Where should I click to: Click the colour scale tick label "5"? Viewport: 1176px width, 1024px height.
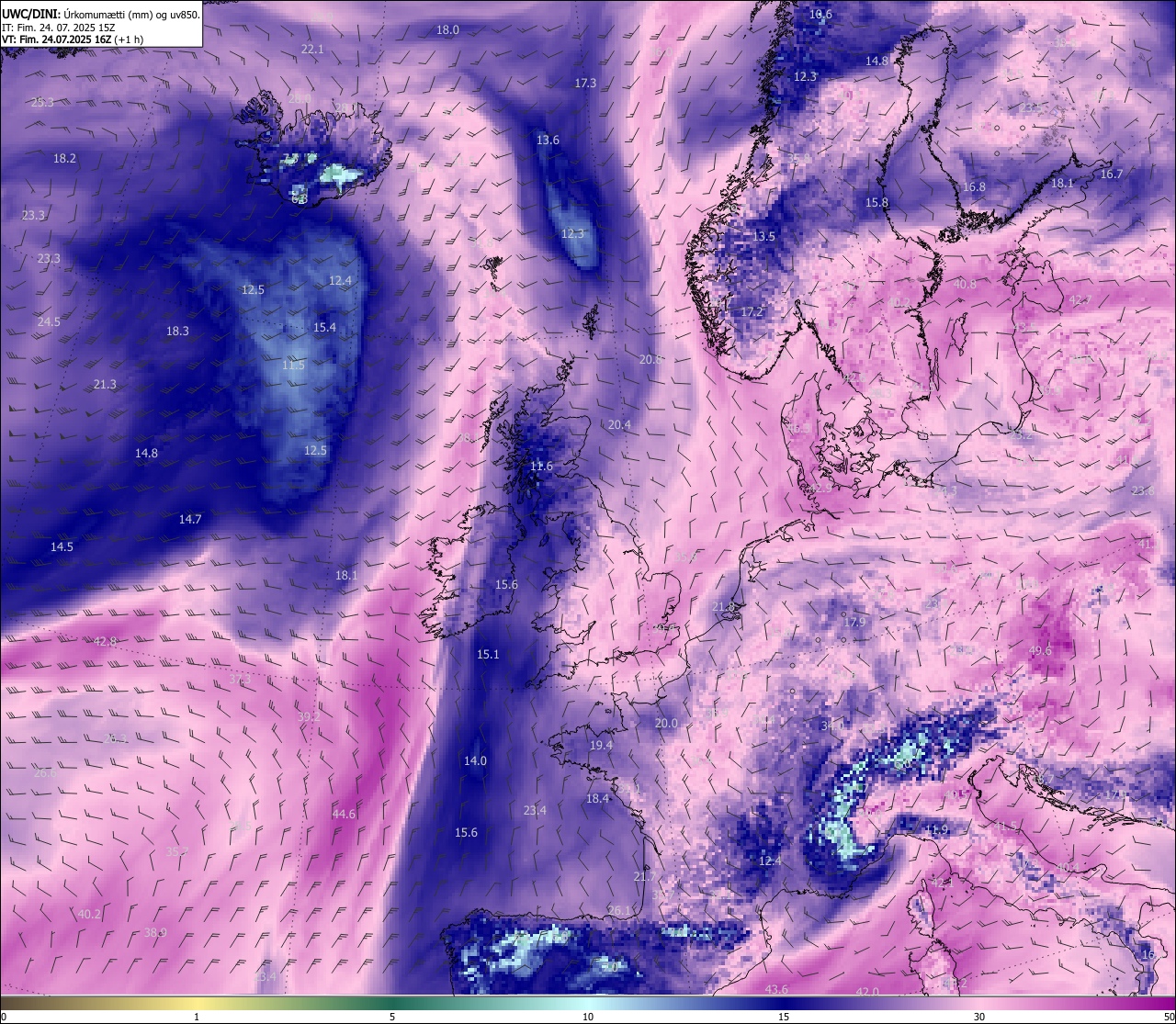click(x=392, y=1017)
